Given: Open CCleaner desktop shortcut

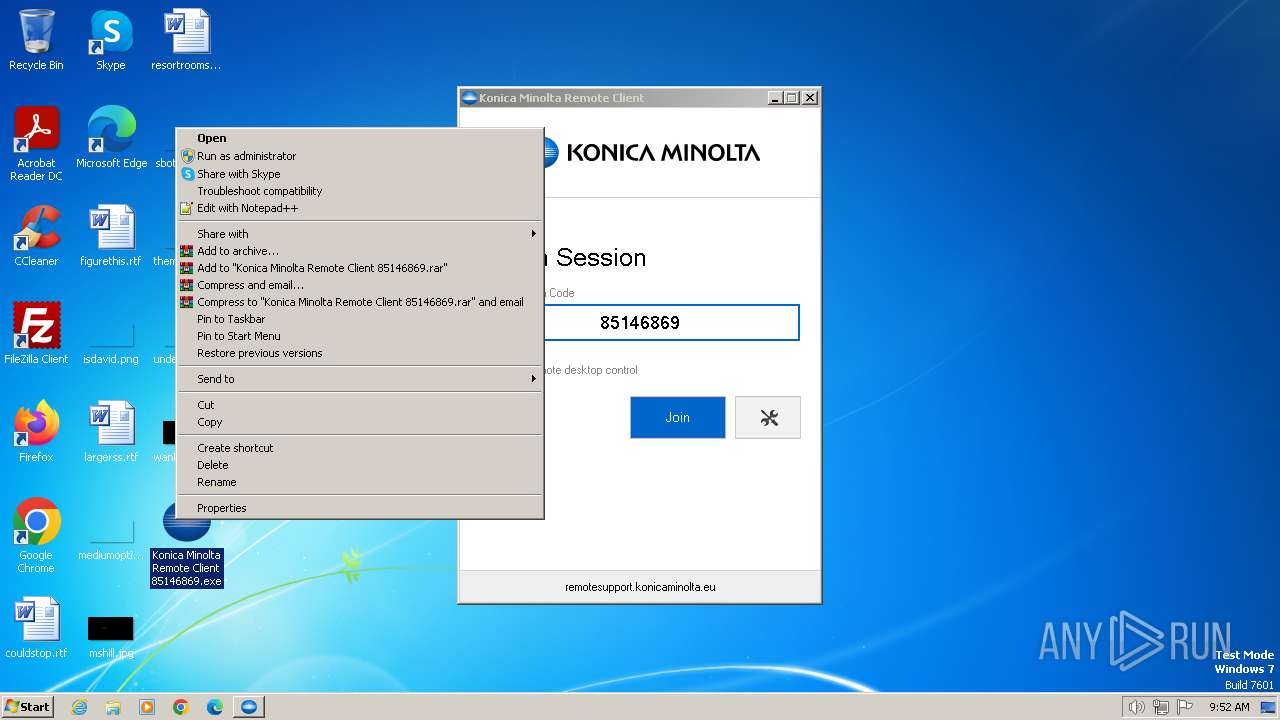Looking at the screenshot, I should 36,236.
